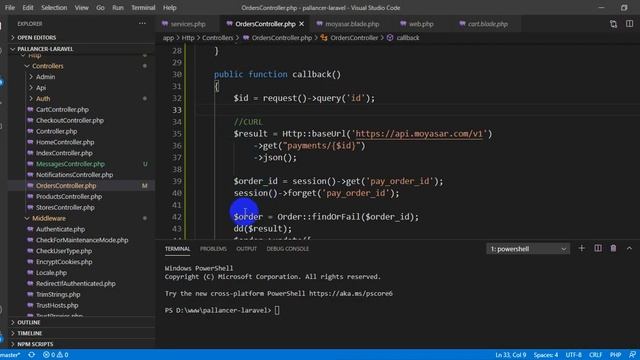
Task: Collapse the Middleware folder
Action: [49, 218]
